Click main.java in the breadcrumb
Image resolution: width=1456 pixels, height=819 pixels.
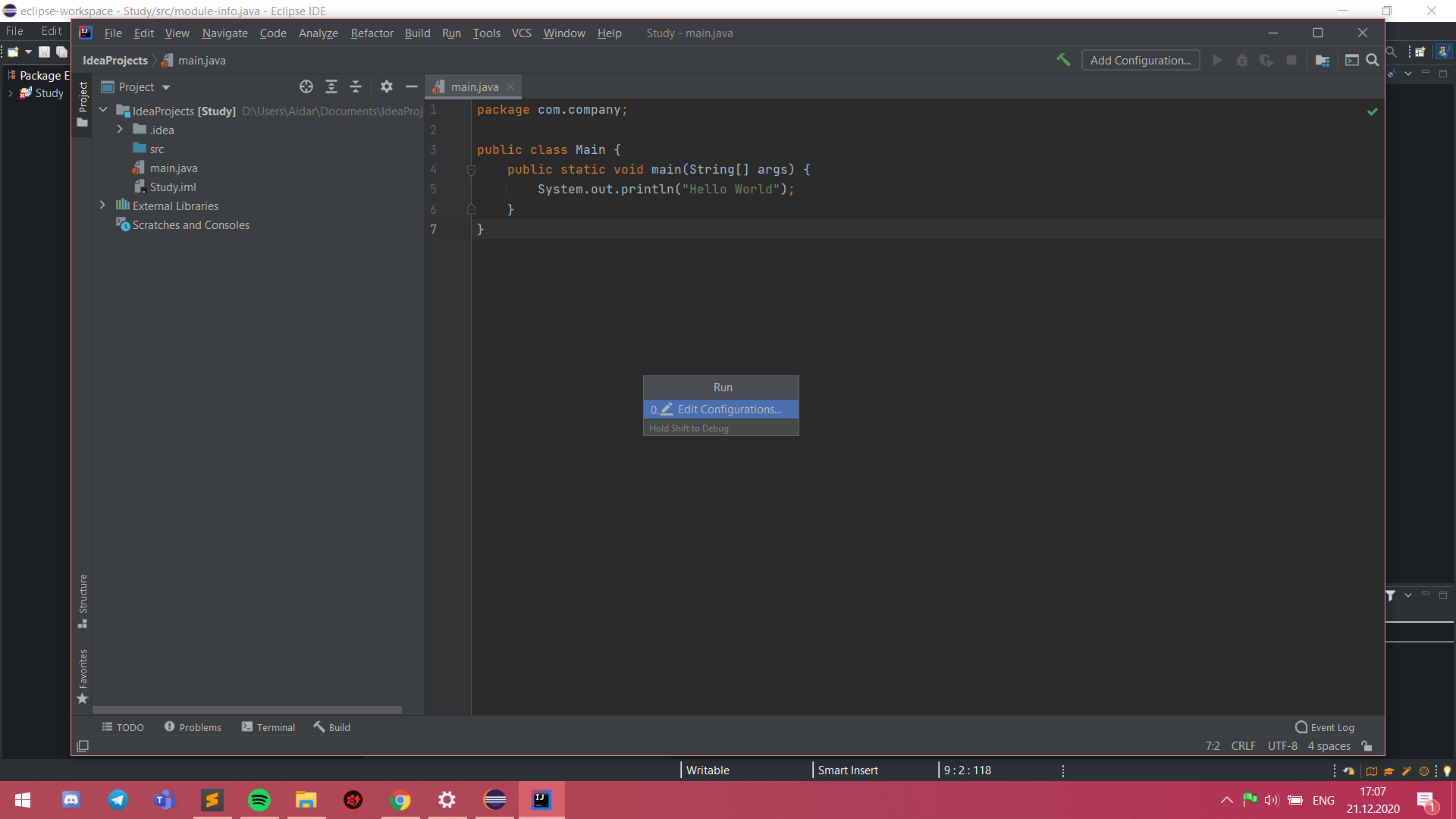click(x=194, y=61)
